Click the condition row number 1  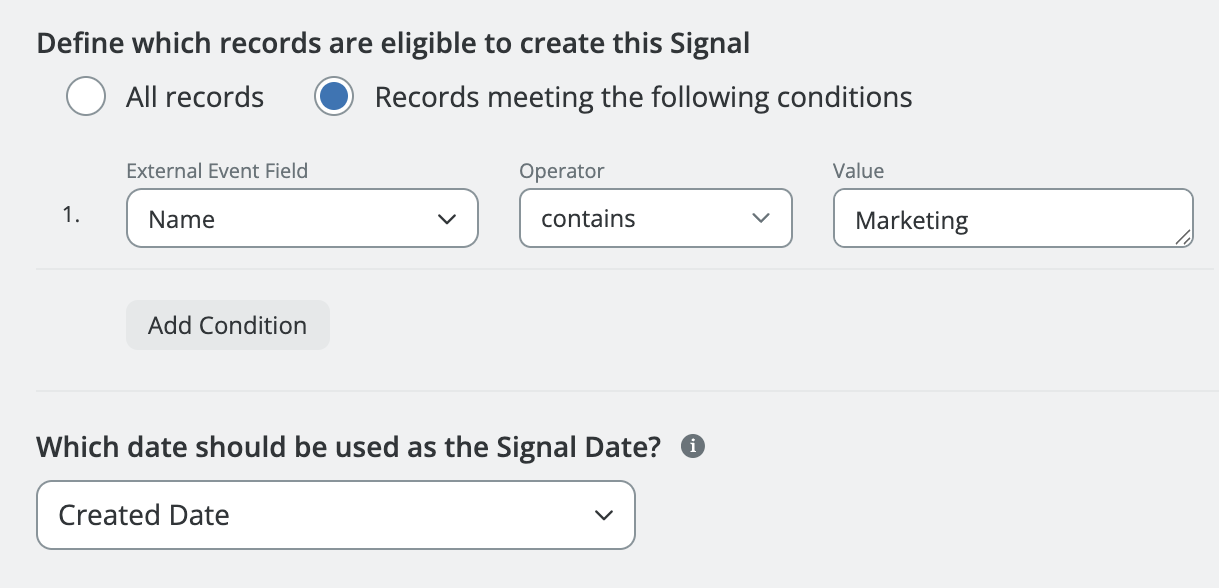(71, 216)
